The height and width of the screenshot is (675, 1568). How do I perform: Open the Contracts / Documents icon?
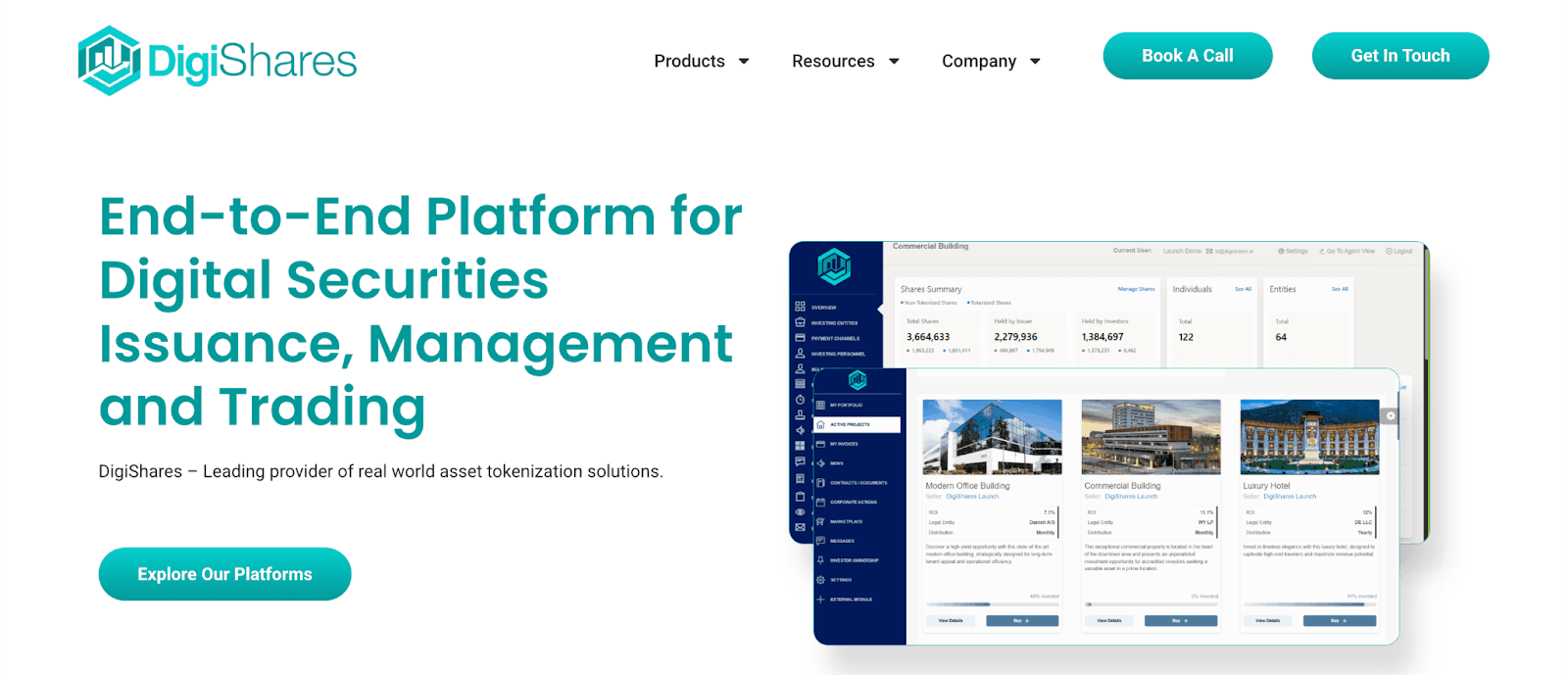click(x=820, y=483)
